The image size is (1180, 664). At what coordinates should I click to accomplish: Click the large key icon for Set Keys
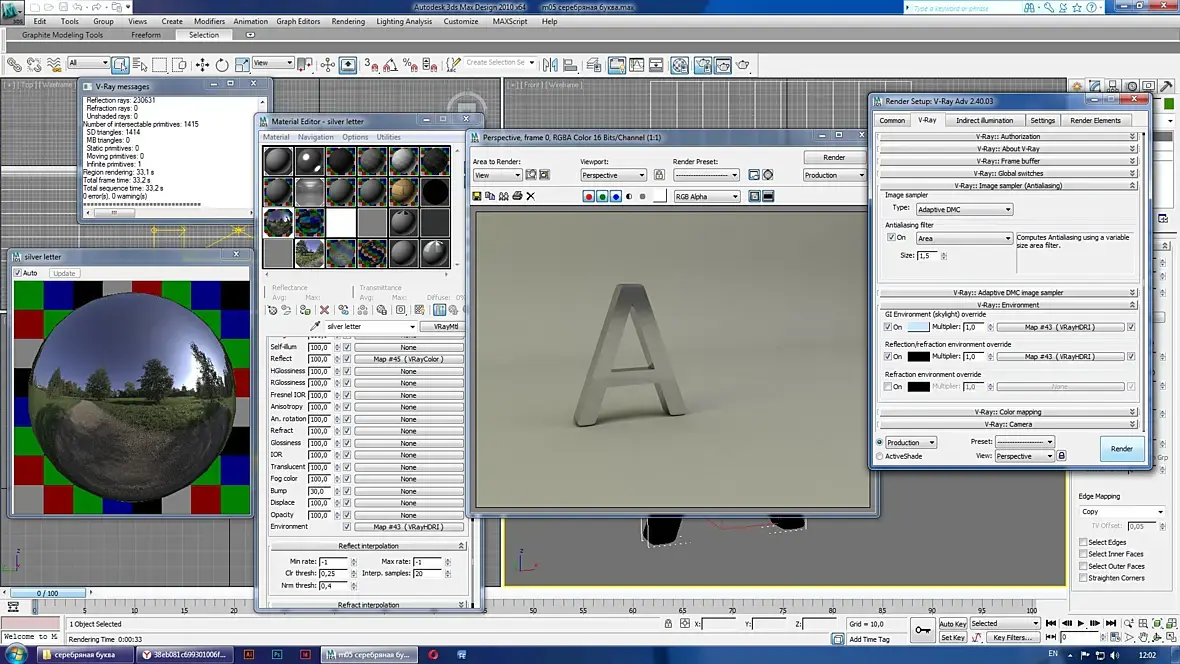(x=922, y=630)
